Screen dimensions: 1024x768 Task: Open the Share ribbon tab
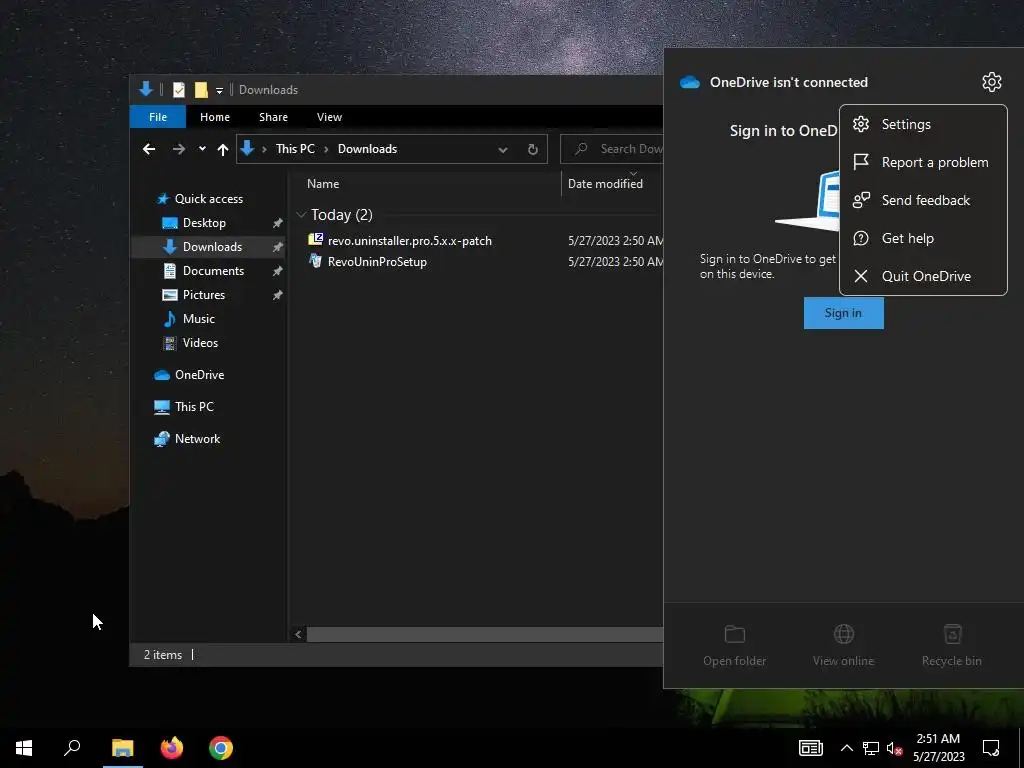pyautogui.click(x=273, y=117)
